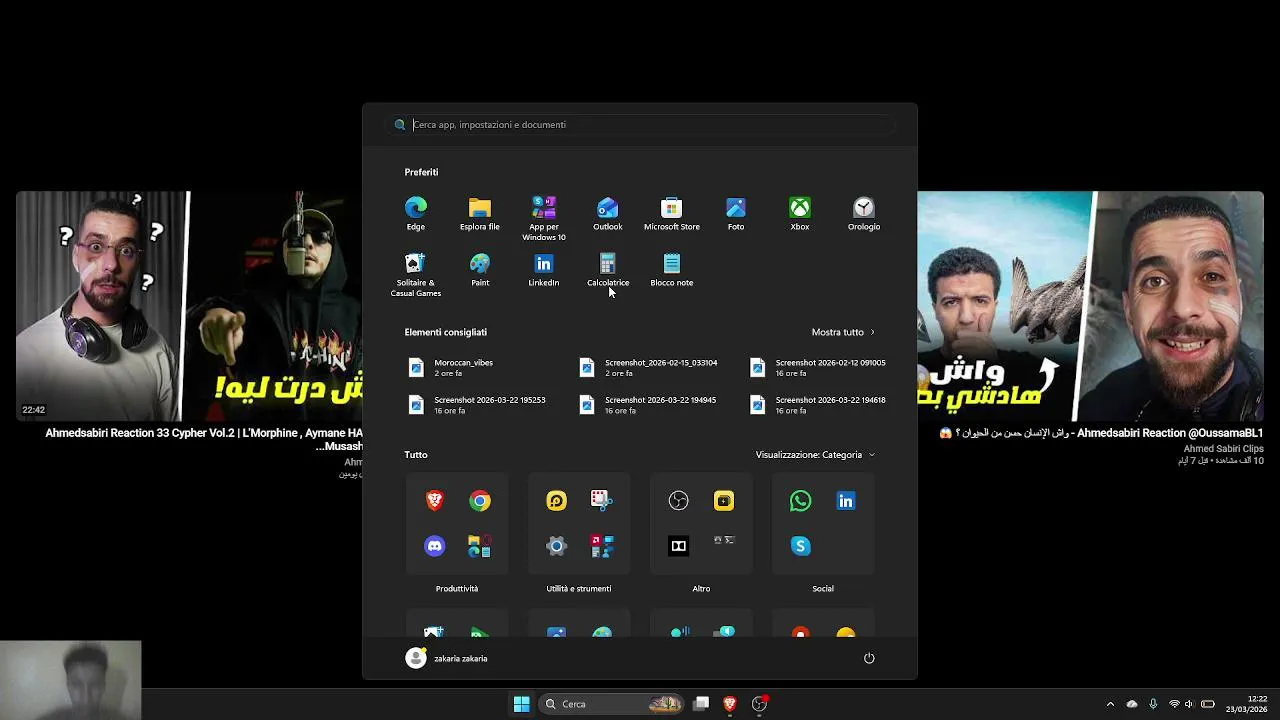Switch to Brave on taskbar
Image resolution: width=1280 pixels, height=720 pixels.
pyautogui.click(x=730, y=704)
